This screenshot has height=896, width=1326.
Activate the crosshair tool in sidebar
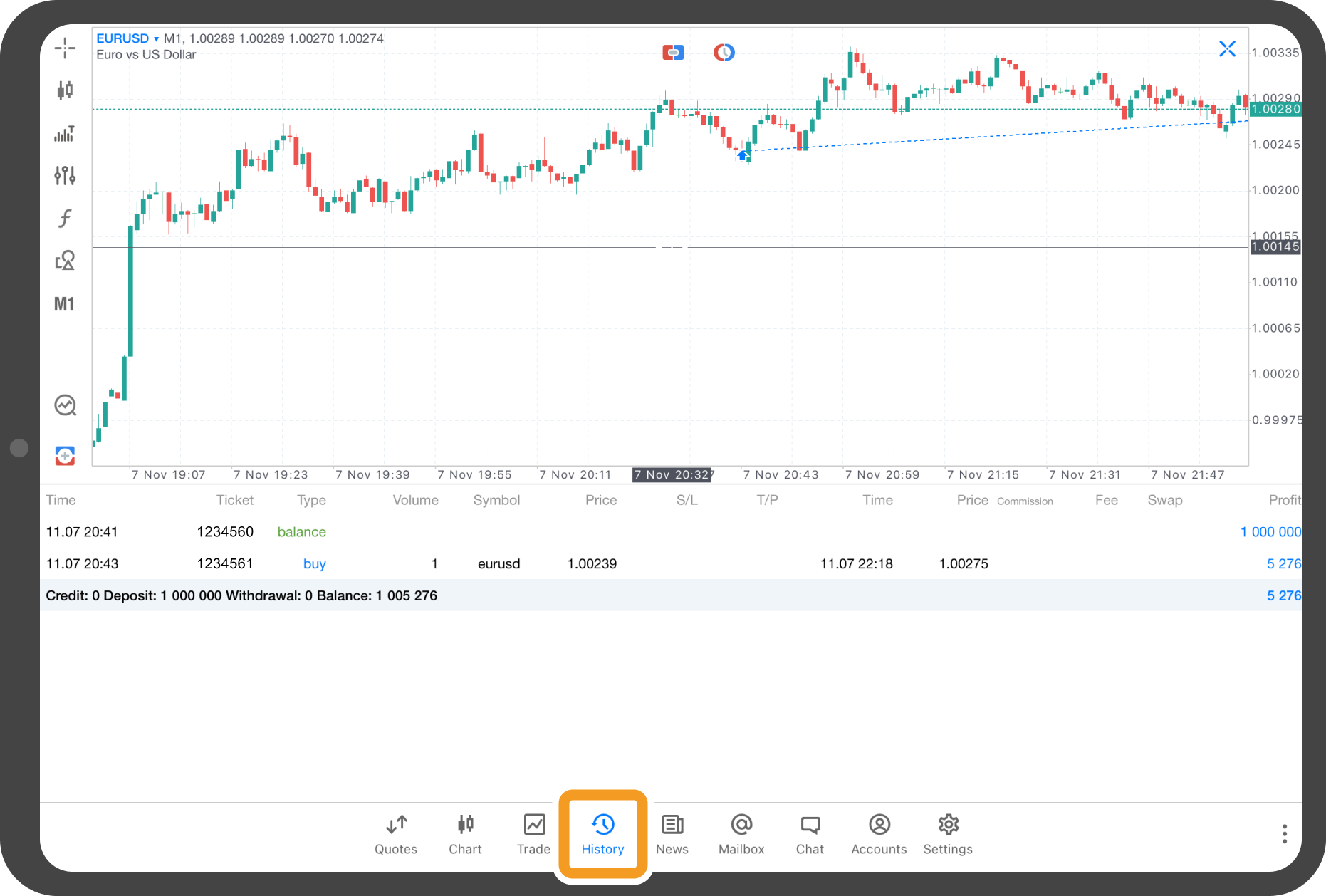tap(65, 48)
